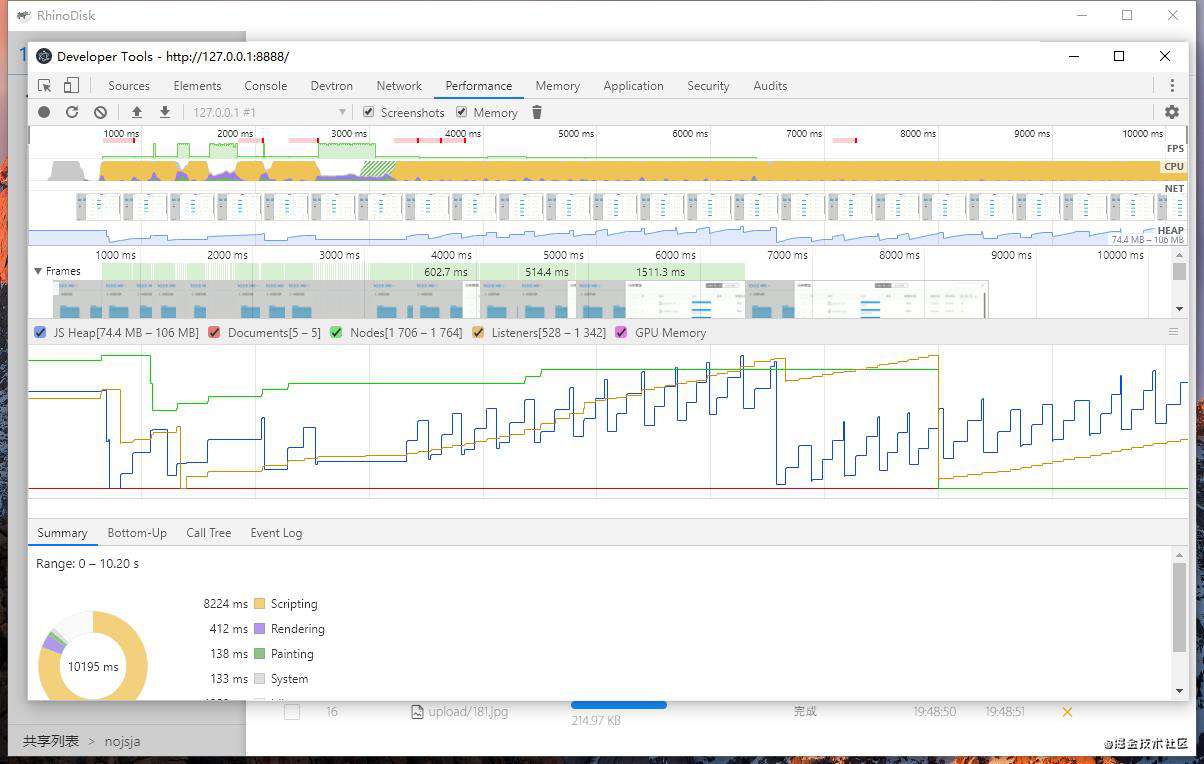Toggle the device toolbar icon
The height and width of the screenshot is (764, 1204).
pyautogui.click(x=71, y=86)
